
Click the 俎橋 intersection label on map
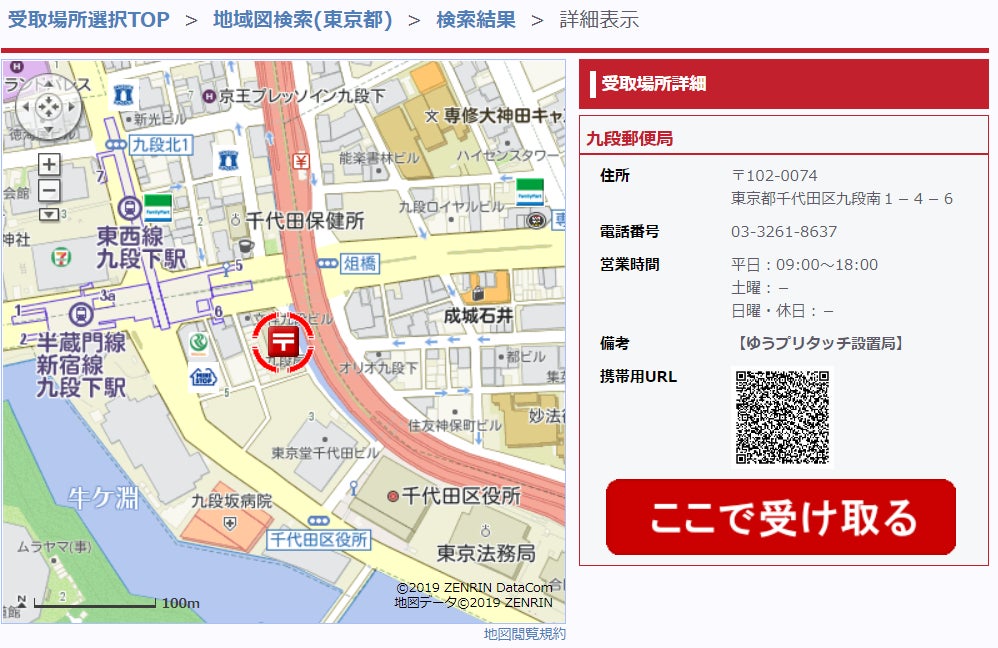(x=360, y=264)
